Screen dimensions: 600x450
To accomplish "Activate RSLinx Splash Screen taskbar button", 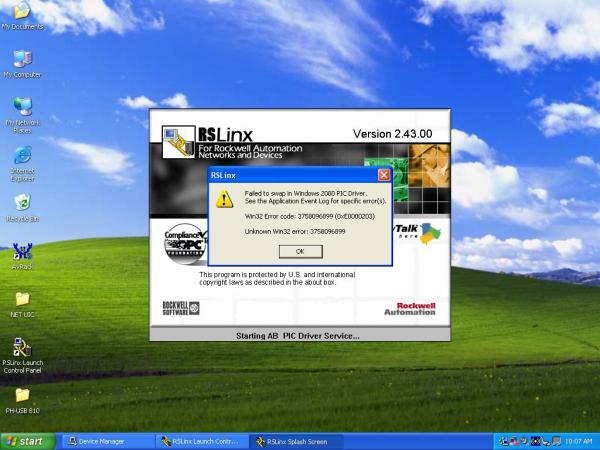I will coord(297,442).
